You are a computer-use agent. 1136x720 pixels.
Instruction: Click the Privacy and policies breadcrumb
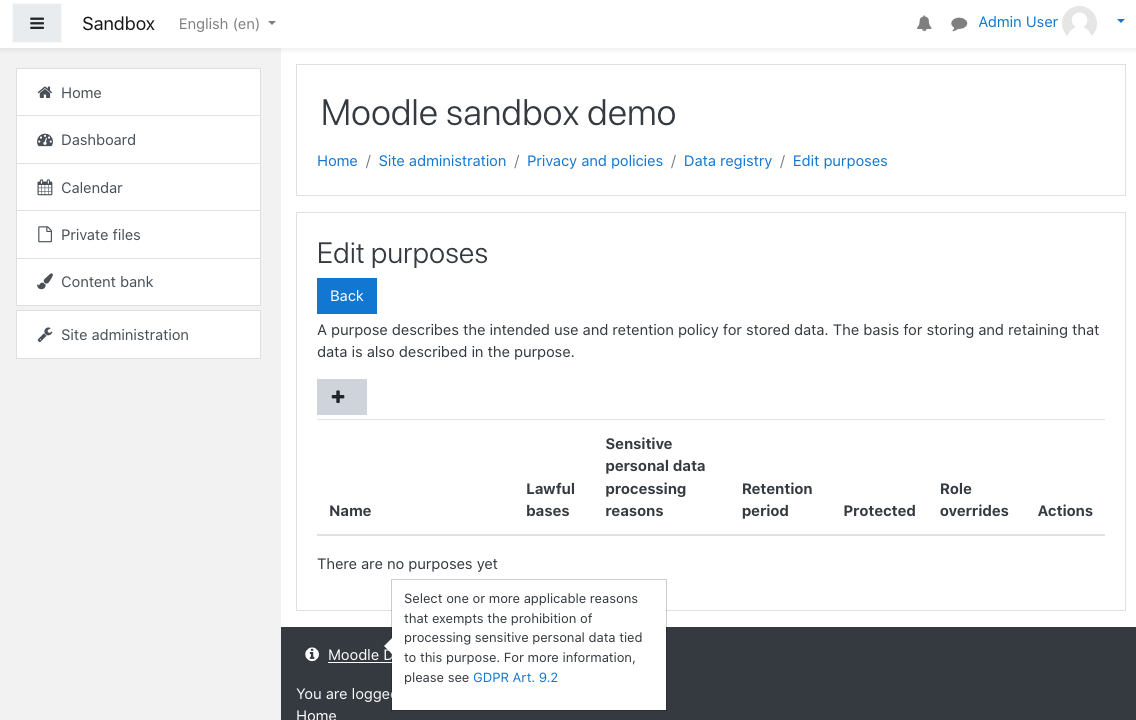coord(595,161)
